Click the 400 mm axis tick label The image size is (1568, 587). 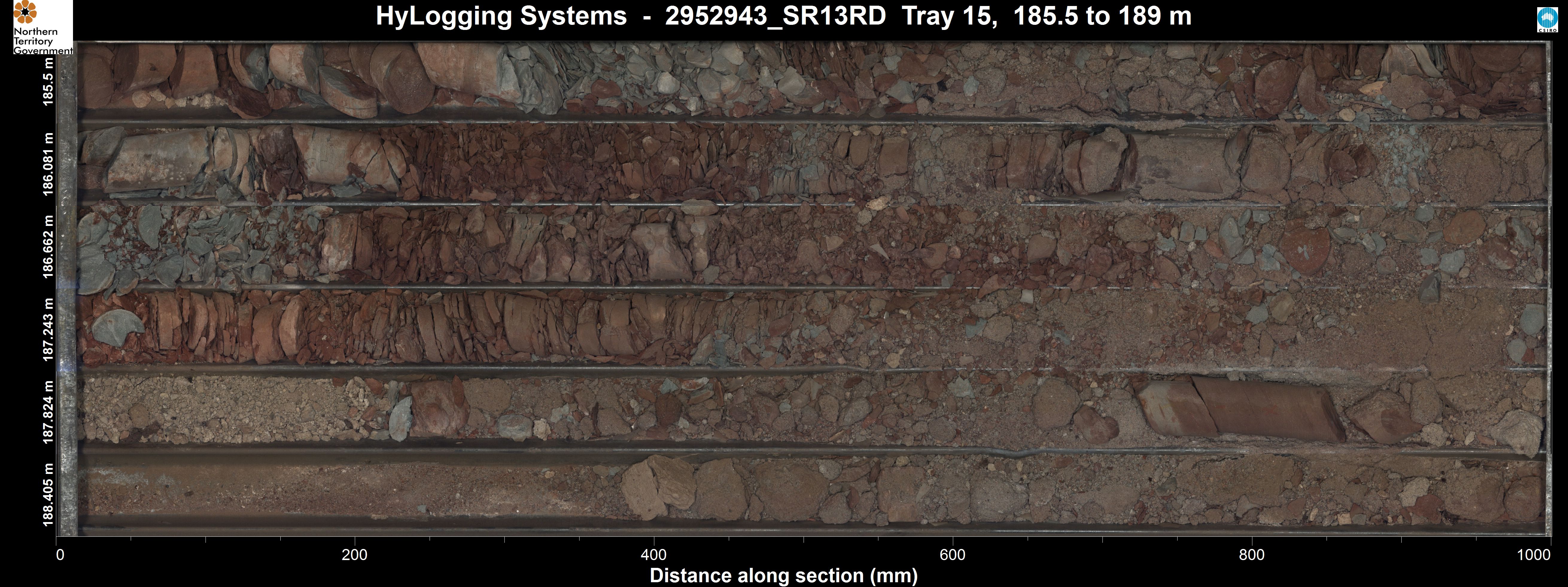click(654, 555)
